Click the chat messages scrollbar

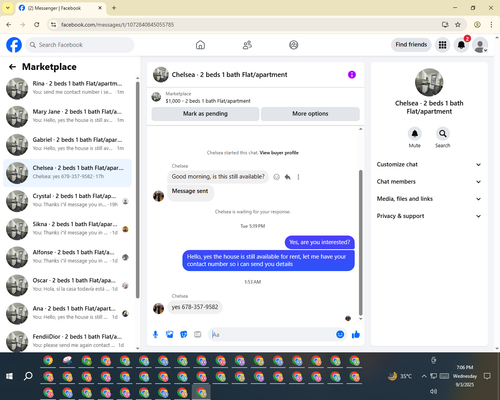click(x=360, y=243)
